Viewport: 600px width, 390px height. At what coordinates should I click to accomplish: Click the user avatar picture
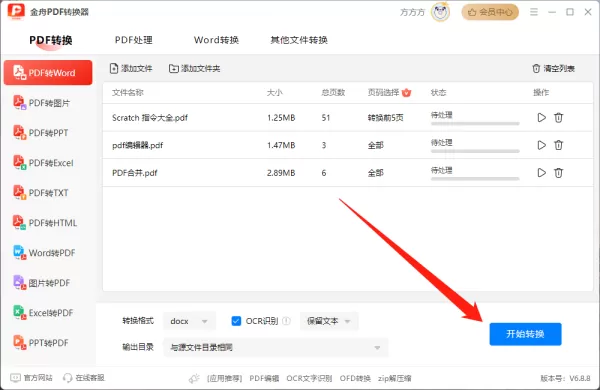[440, 12]
